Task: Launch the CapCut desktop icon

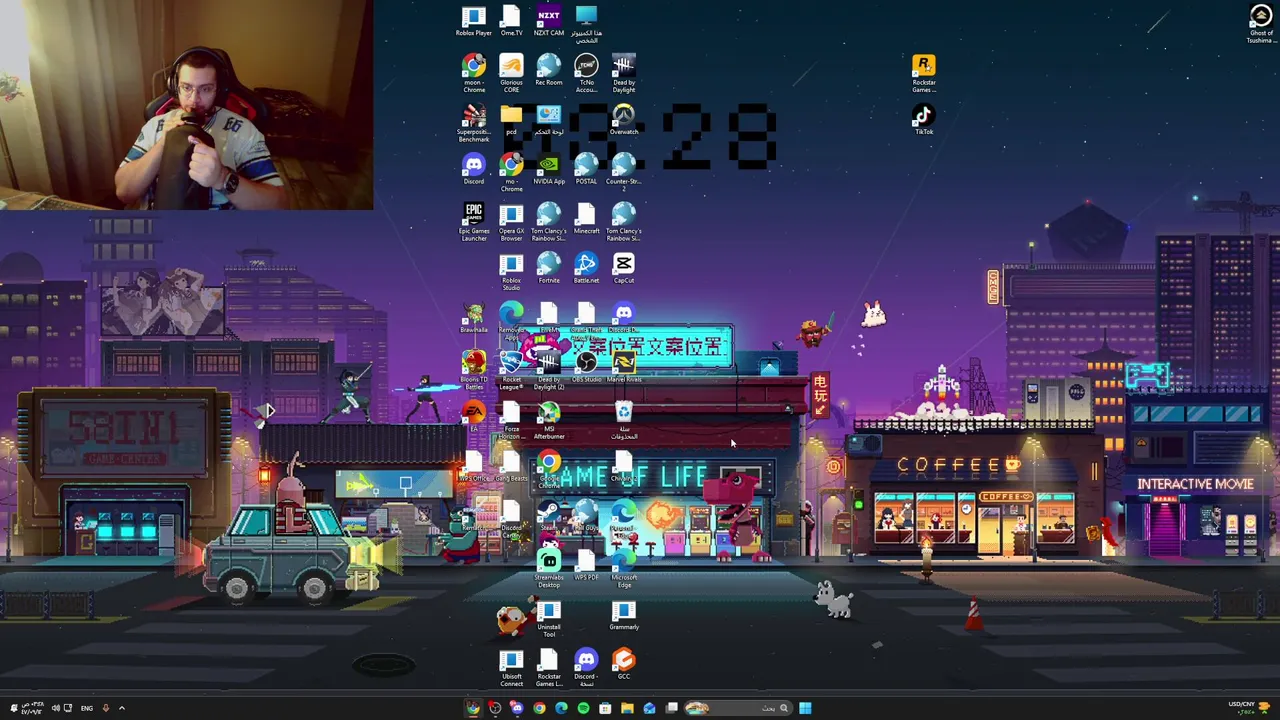Action: (x=624, y=268)
